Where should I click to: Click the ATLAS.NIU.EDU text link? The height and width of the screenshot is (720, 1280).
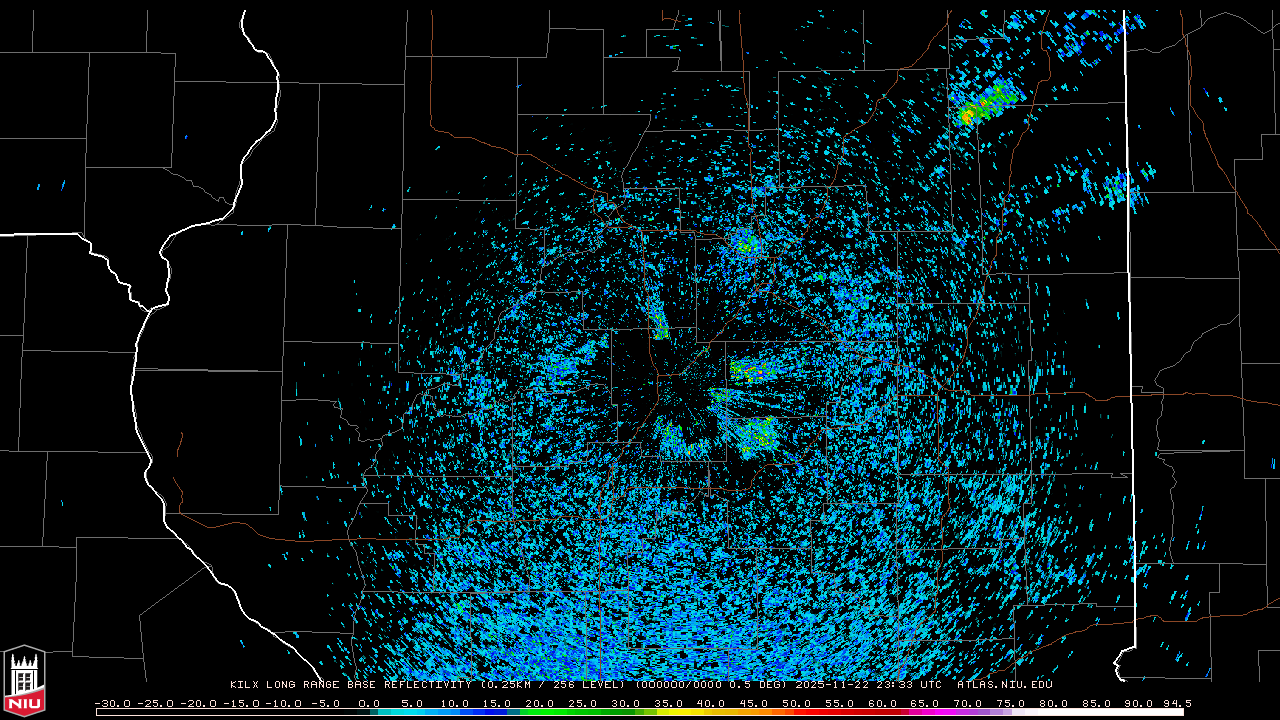1004,685
